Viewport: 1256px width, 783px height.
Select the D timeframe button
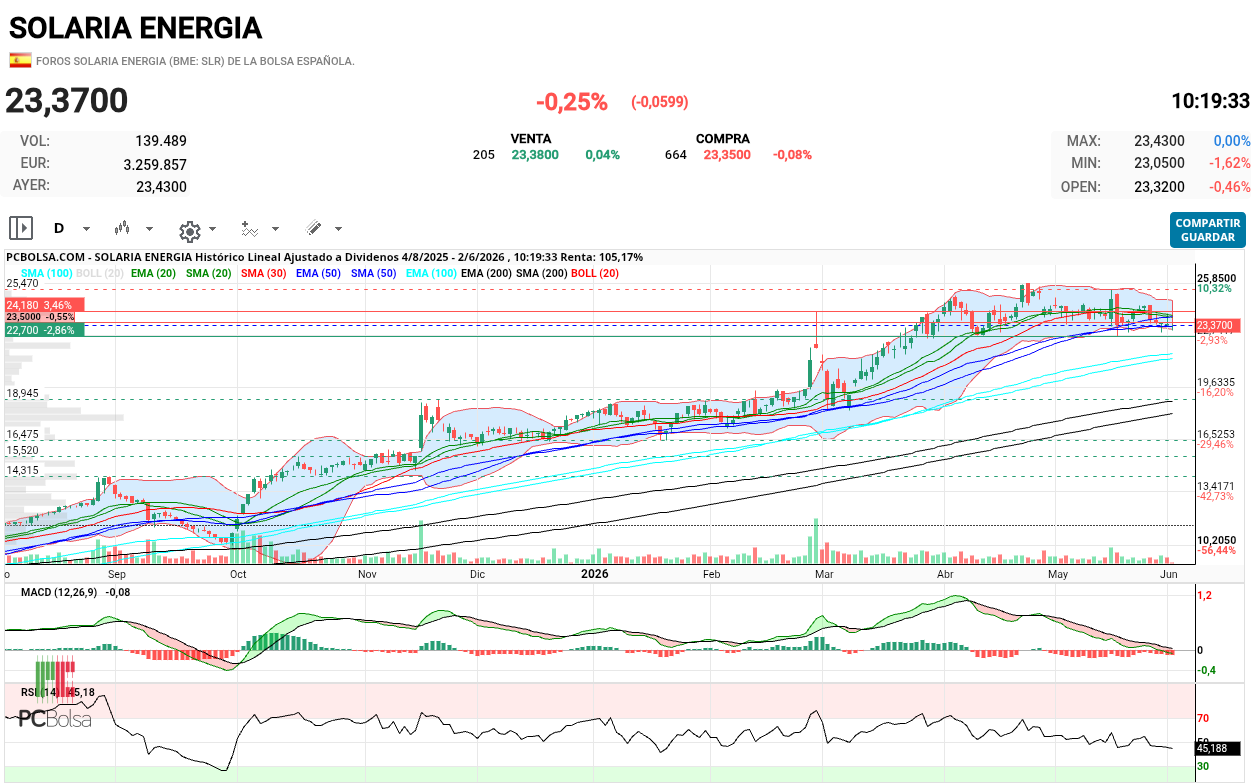coord(58,228)
